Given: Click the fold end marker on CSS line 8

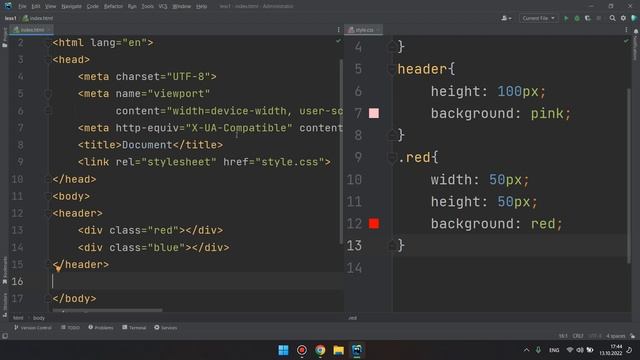Looking at the screenshot, I should pos(391,134).
